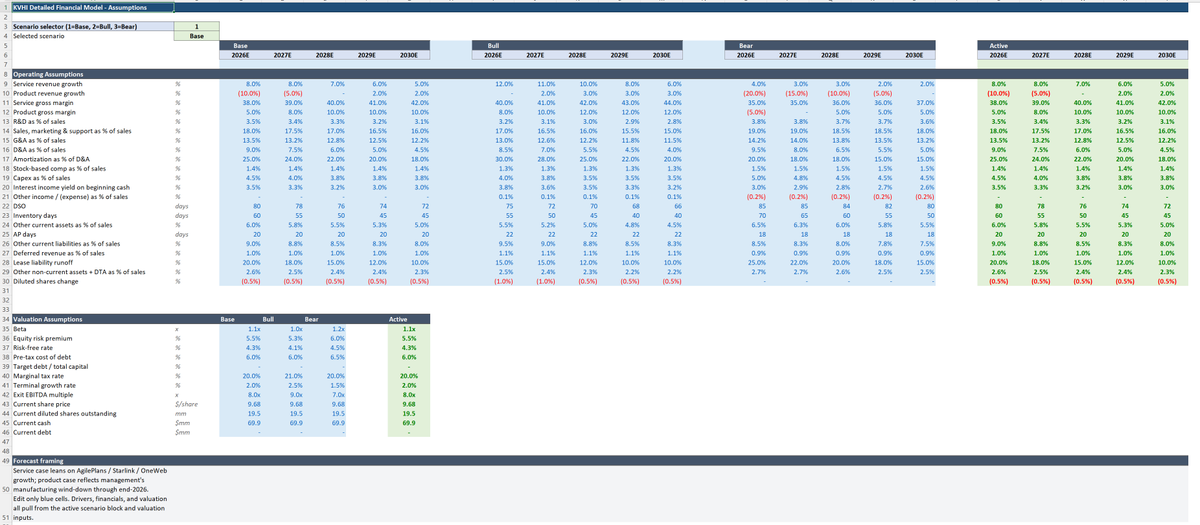Select the 'Beta' row label
This screenshot has height=525, width=1200.
[20, 328]
